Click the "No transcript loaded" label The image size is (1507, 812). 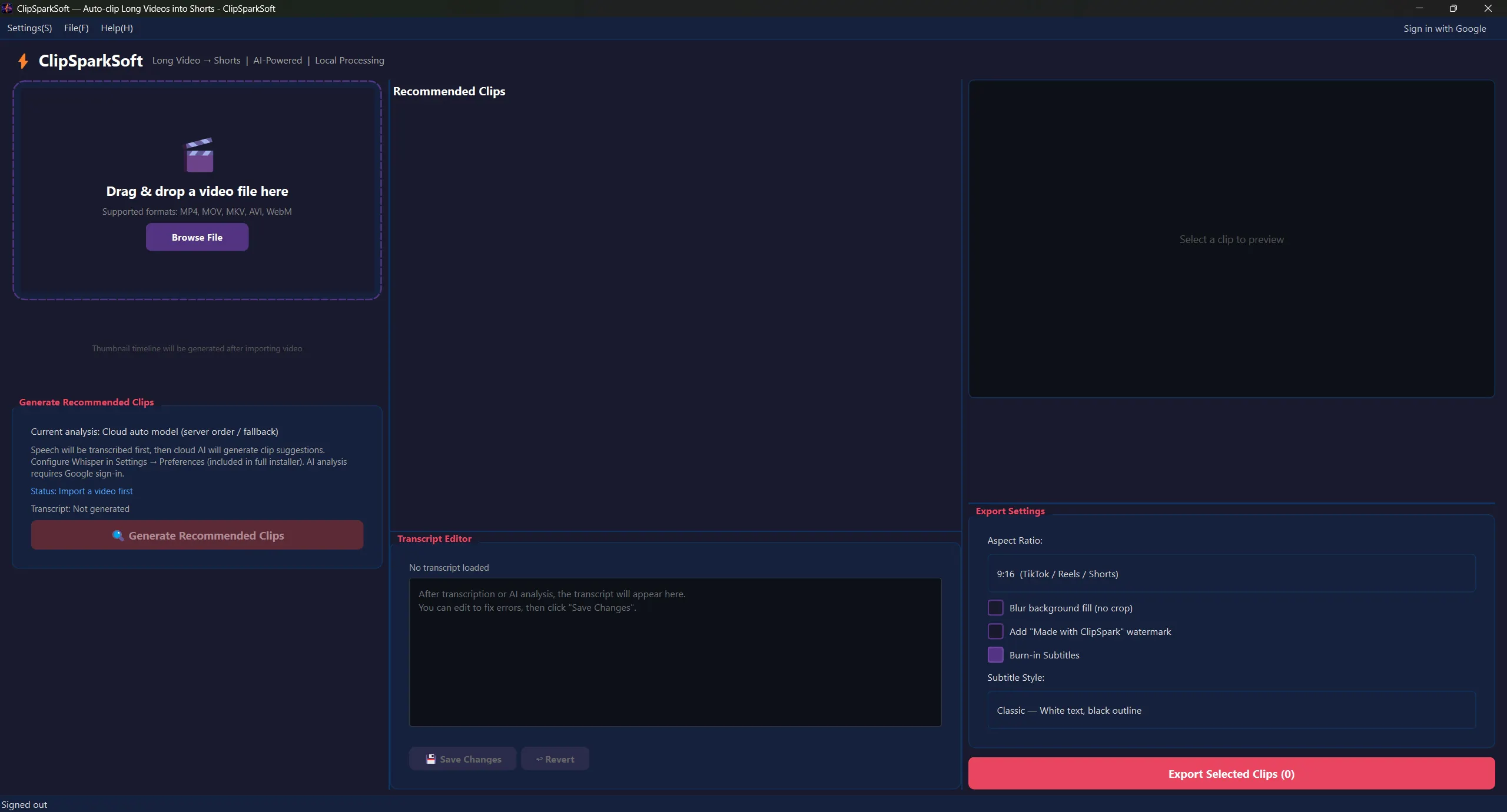[x=449, y=567]
